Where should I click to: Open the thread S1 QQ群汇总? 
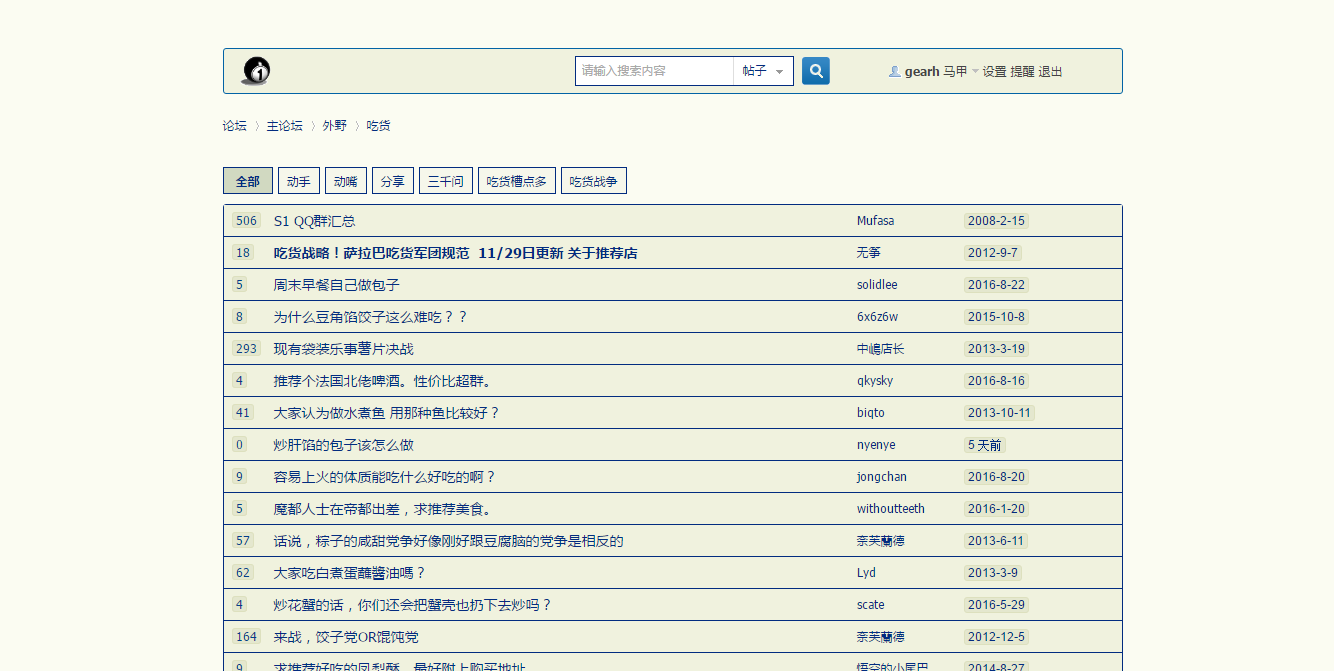pos(314,221)
